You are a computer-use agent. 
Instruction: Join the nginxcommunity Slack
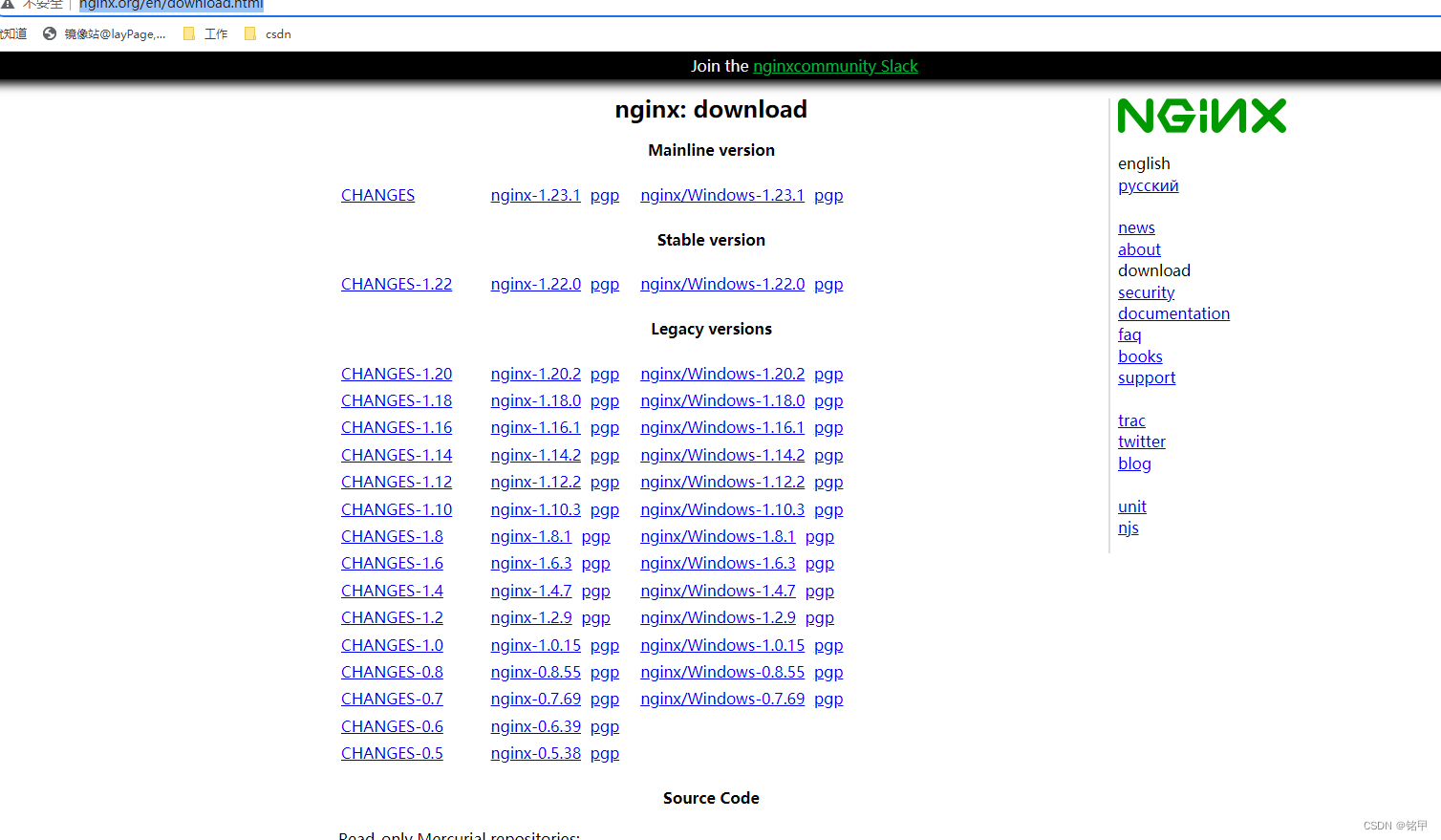(835, 66)
